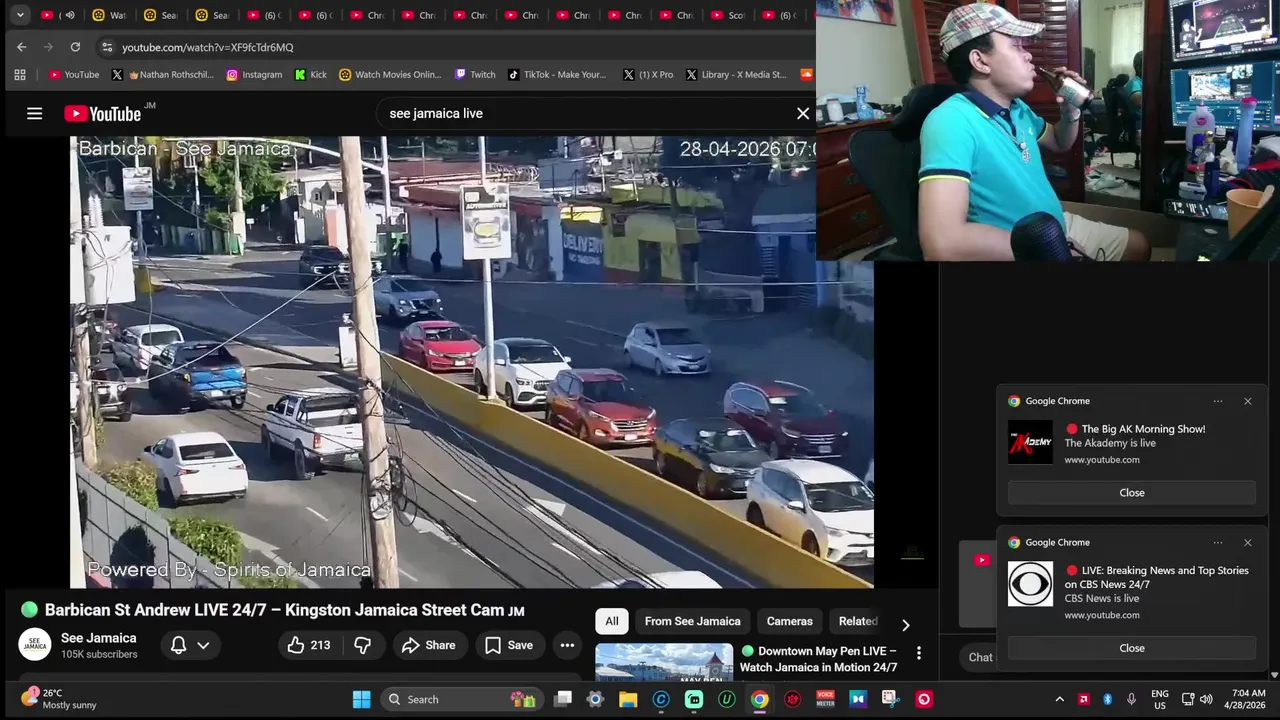The image size is (1280, 720).
Task: Select the Related filter chip
Action: (x=858, y=621)
